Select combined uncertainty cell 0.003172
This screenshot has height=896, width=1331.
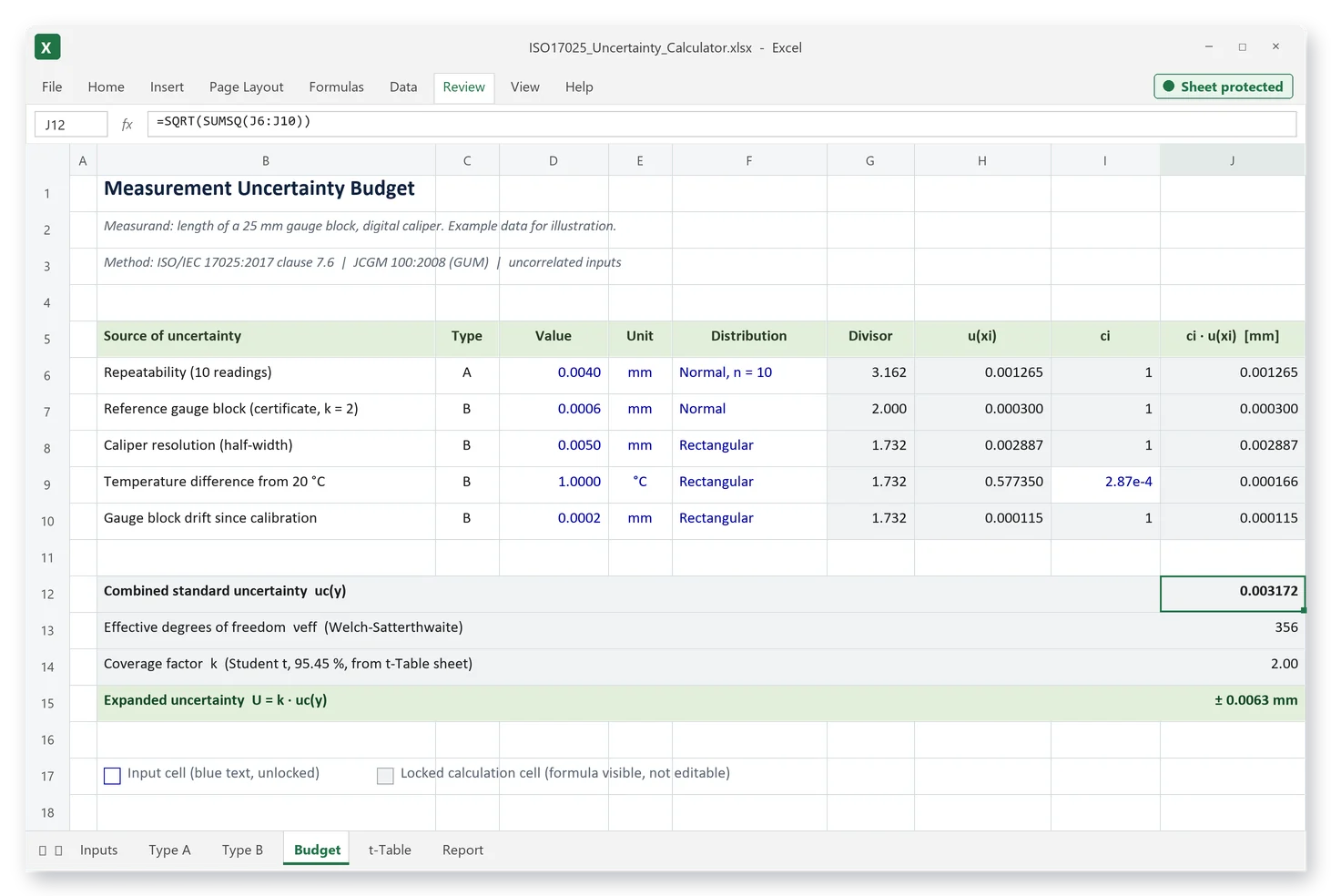[1233, 594]
